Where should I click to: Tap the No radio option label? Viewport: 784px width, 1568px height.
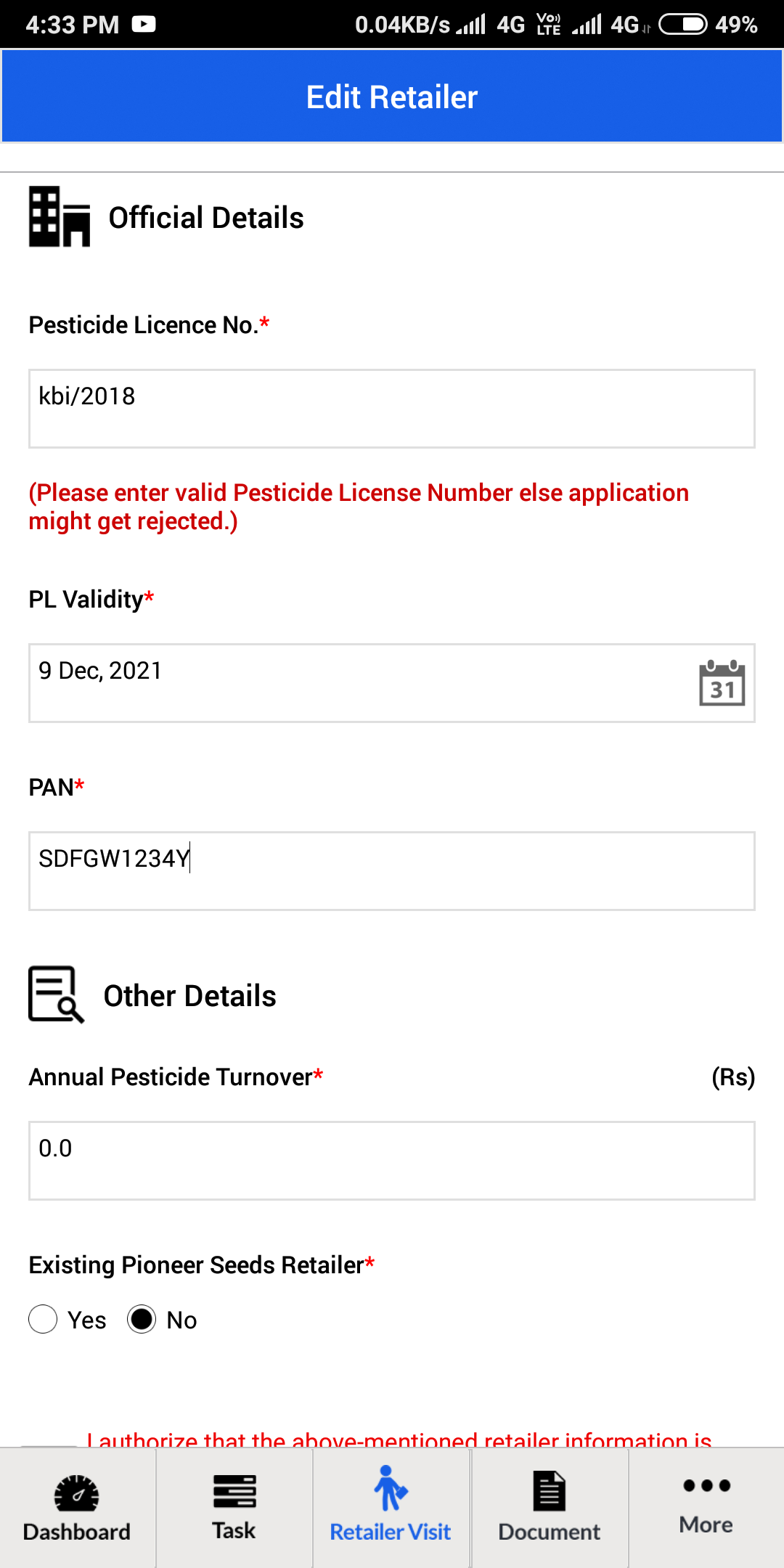tap(181, 1320)
